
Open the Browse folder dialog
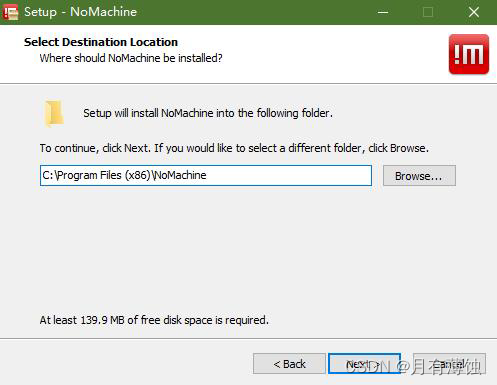(419, 176)
